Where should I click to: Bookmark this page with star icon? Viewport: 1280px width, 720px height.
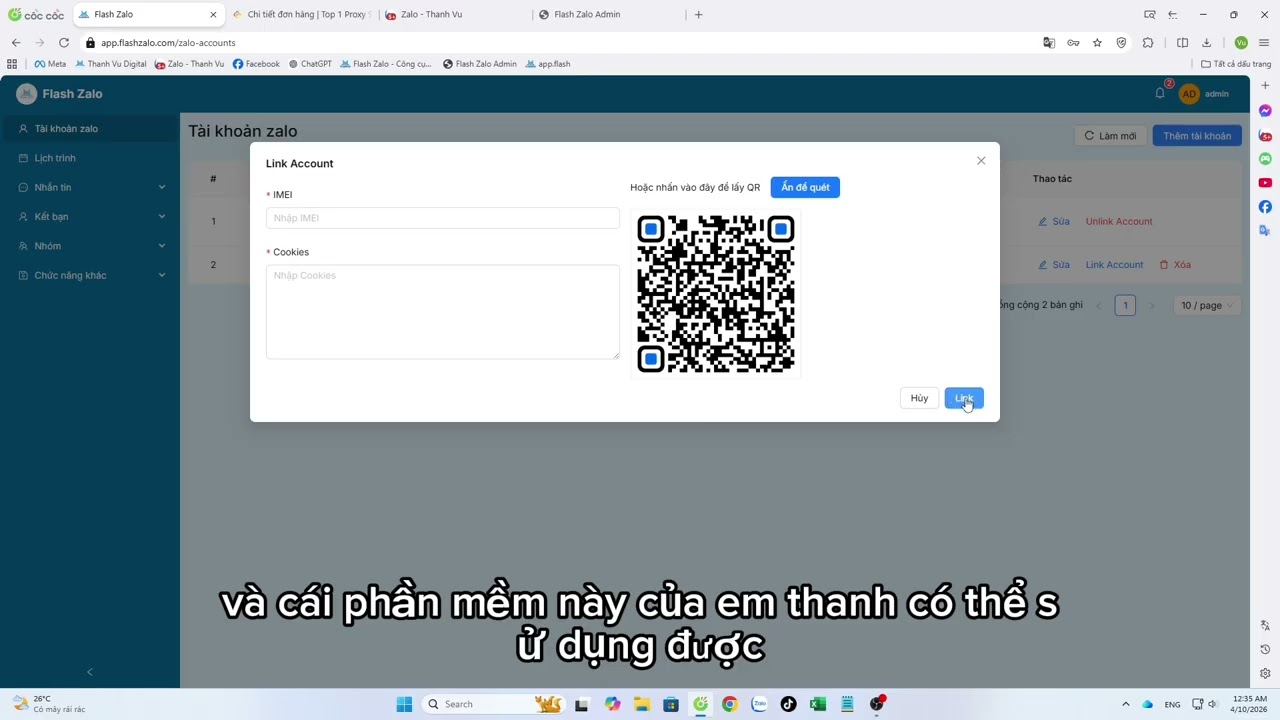pyautogui.click(x=1097, y=43)
